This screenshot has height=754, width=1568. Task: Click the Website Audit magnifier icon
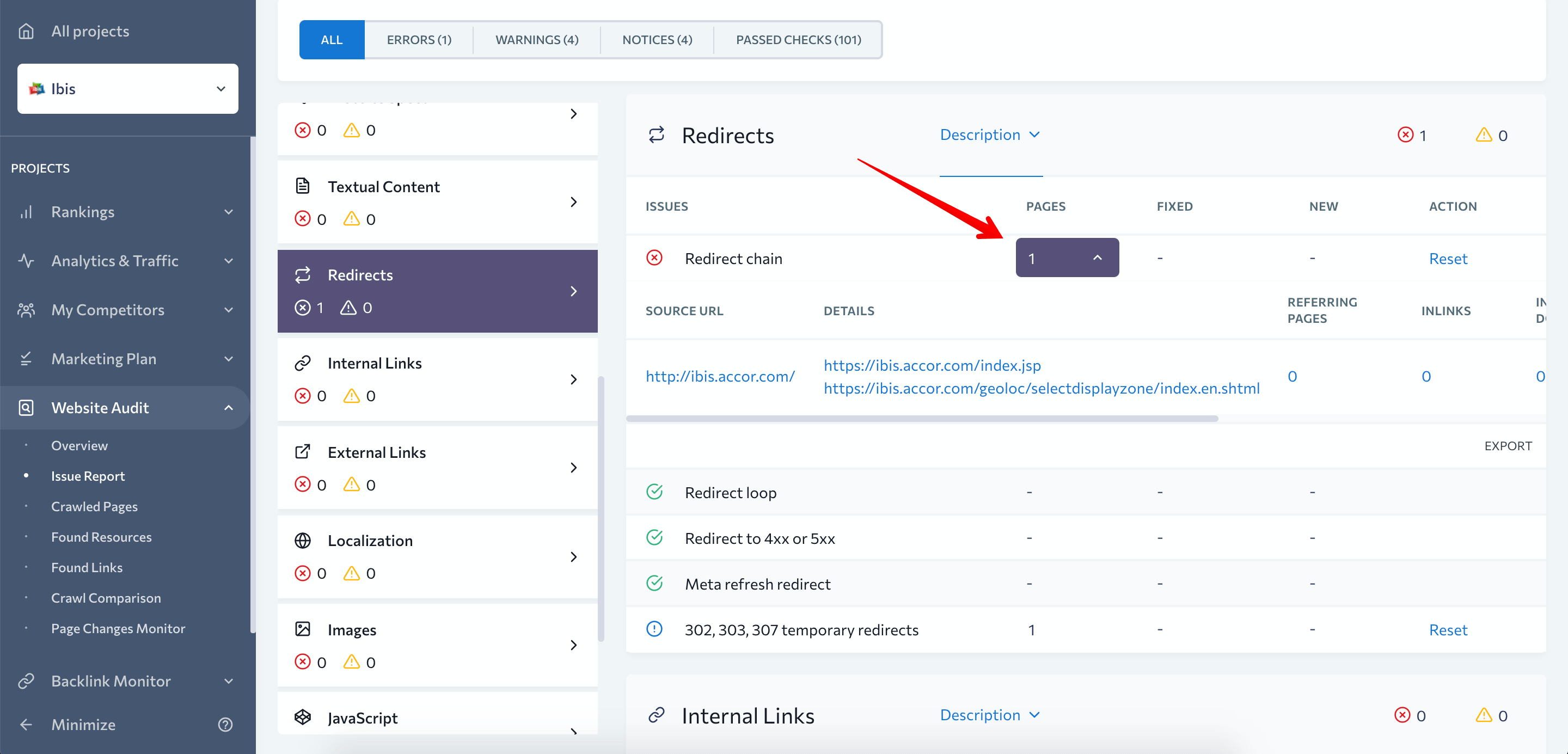pos(26,407)
